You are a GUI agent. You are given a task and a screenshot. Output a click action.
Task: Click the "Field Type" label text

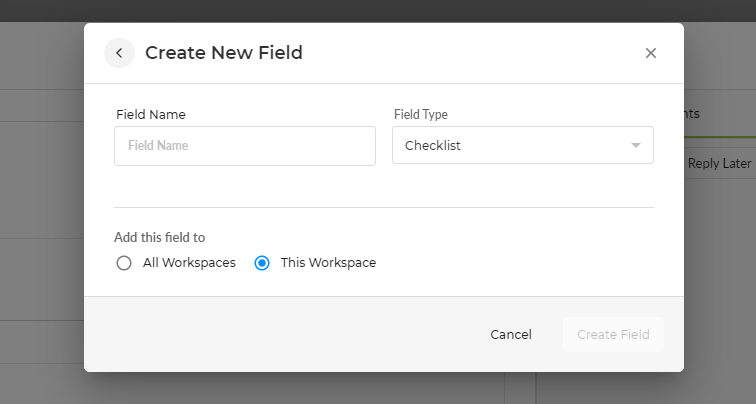[x=420, y=115]
